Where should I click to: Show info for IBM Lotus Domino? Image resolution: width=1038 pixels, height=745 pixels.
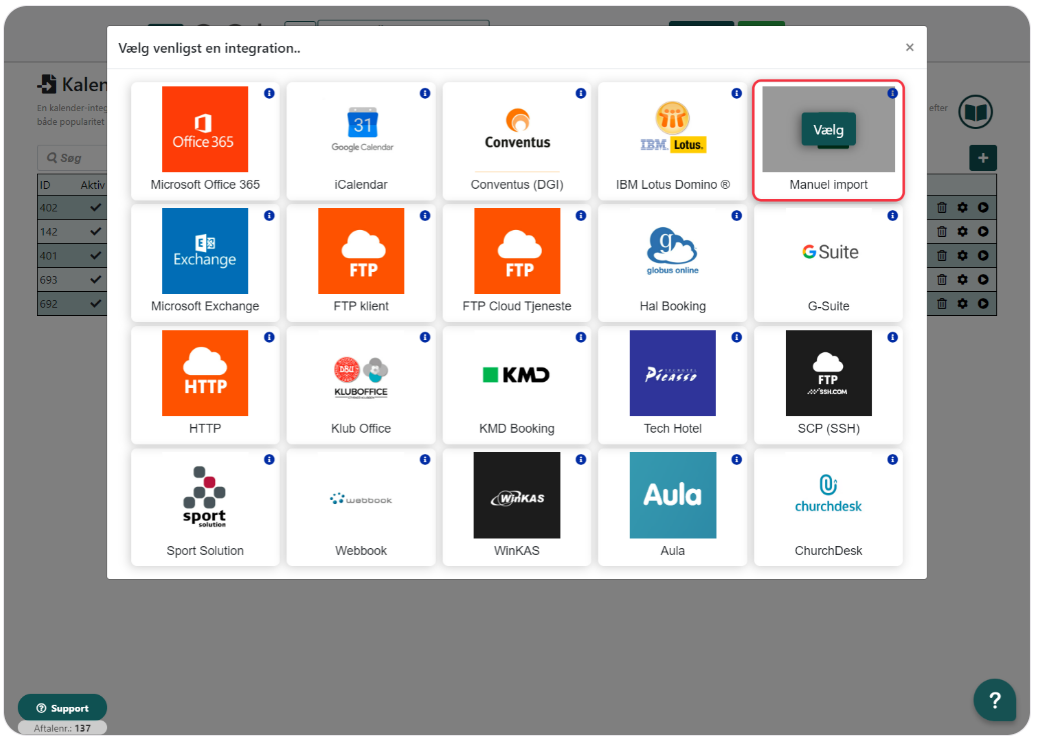(736, 93)
